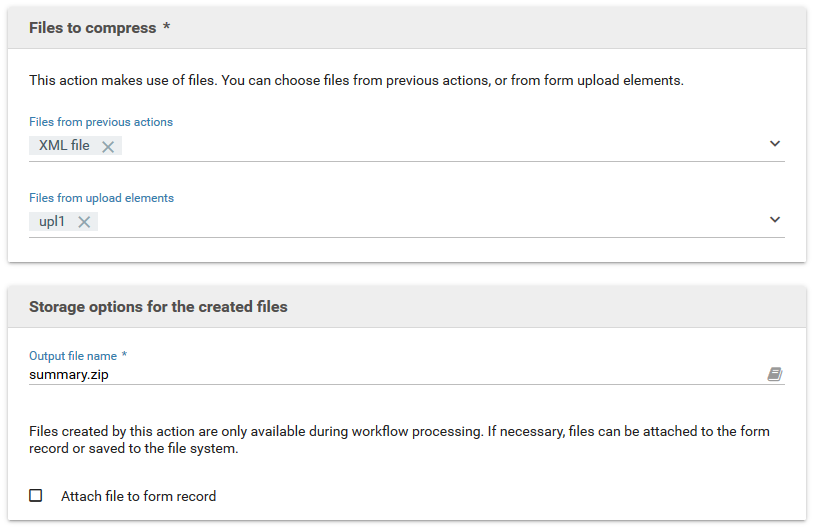Select the XML file chip text
This screenshot has width=813, height=527.
coord(64,146)
